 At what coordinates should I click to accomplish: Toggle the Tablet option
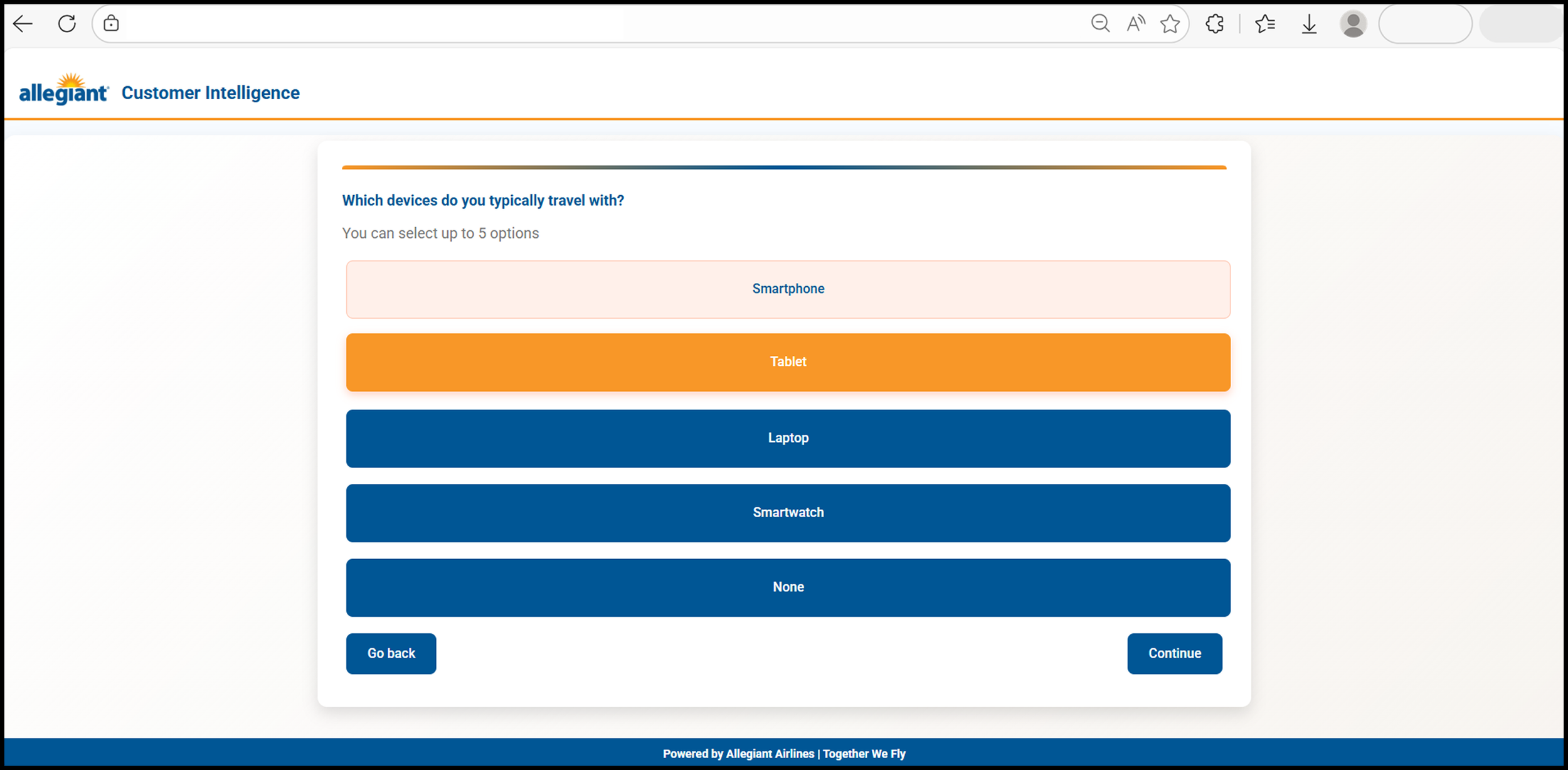pos(788,362)
